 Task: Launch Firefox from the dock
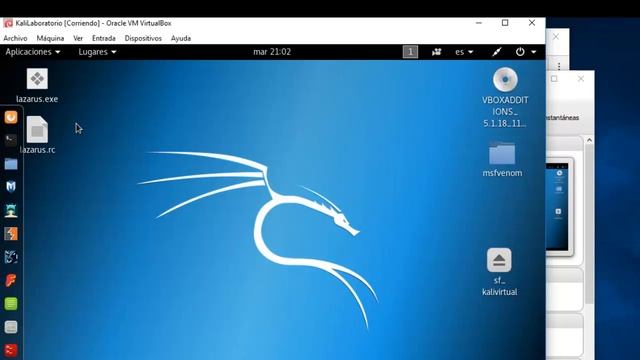11,117
